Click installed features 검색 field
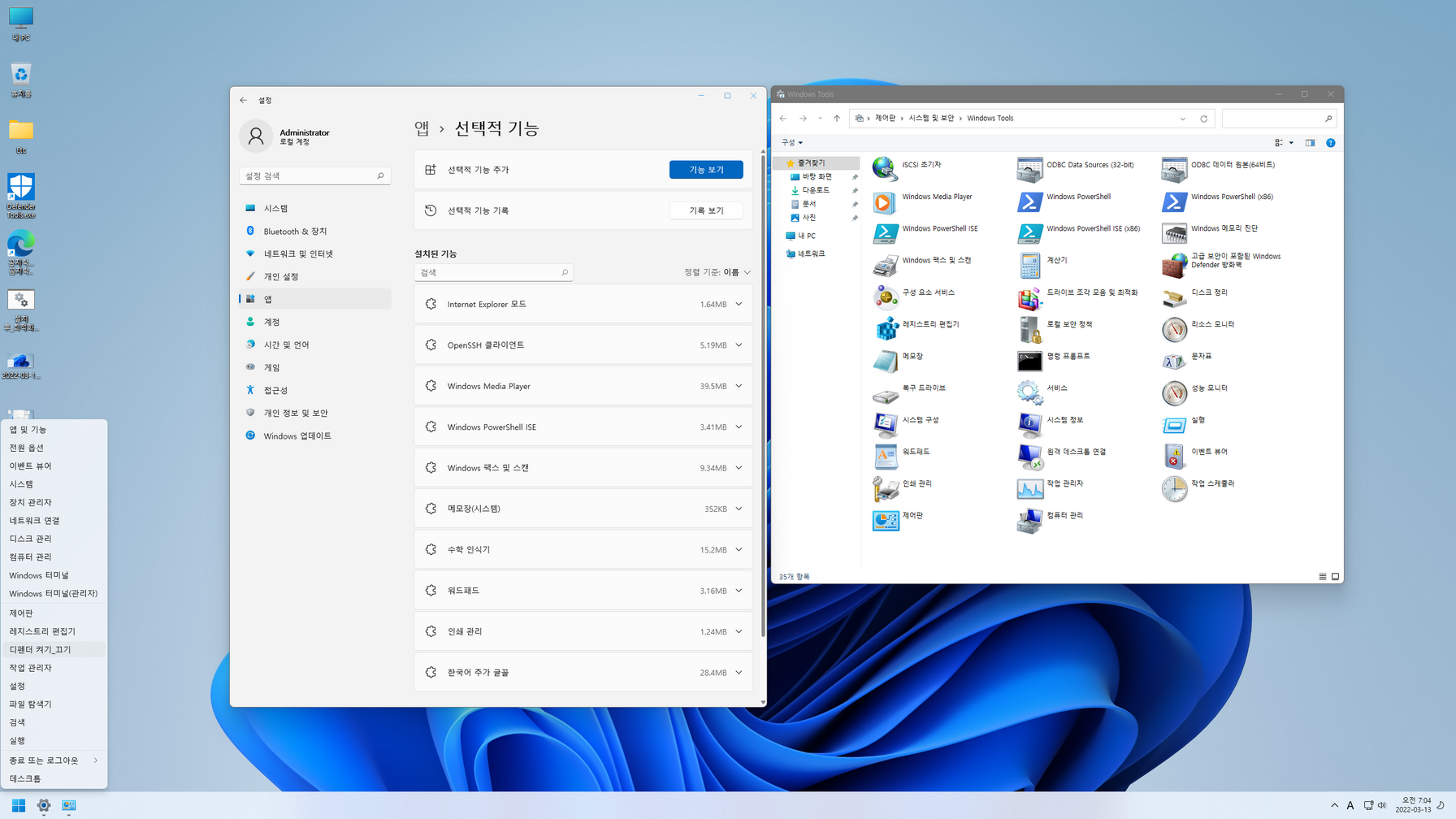 [493, 272]
